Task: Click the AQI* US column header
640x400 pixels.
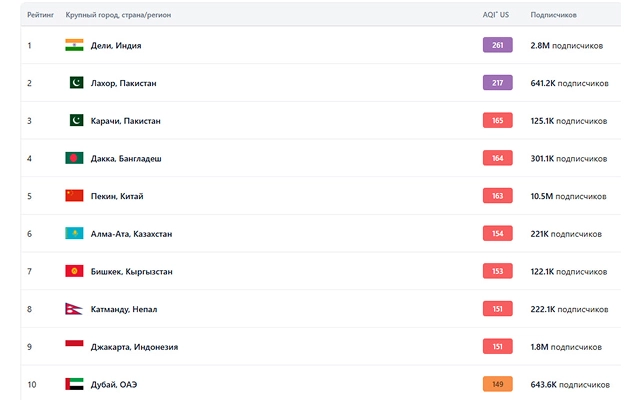Action: pyautogui.click(x=496, y=15)
